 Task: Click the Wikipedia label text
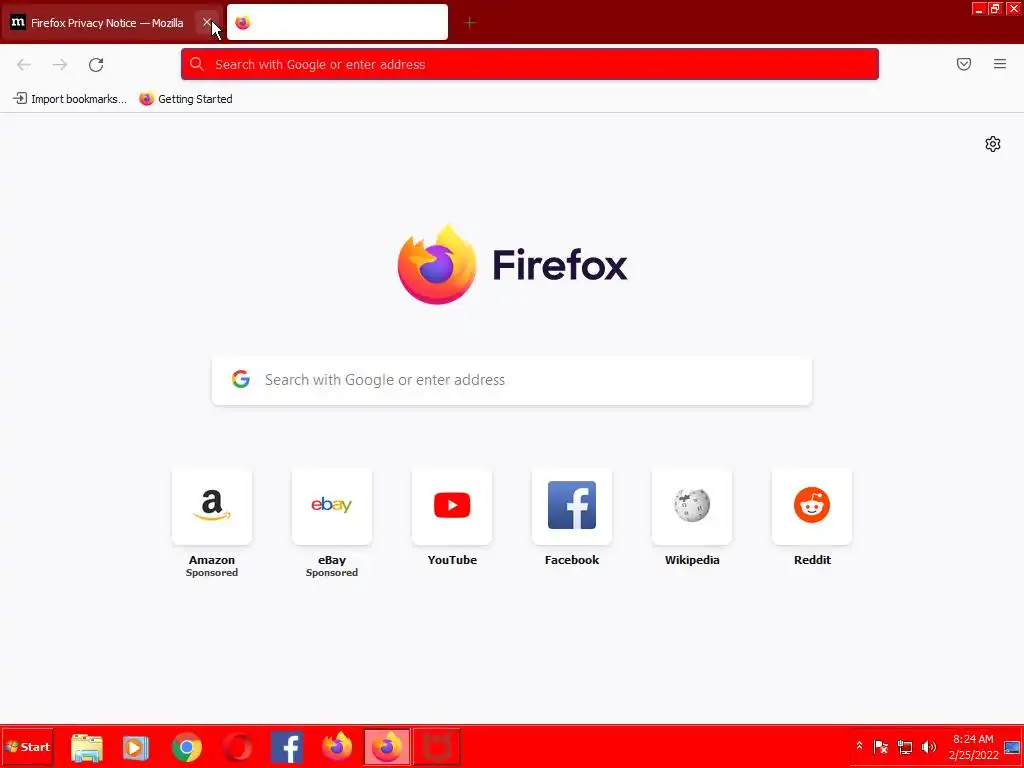click(x=692, y=560)
